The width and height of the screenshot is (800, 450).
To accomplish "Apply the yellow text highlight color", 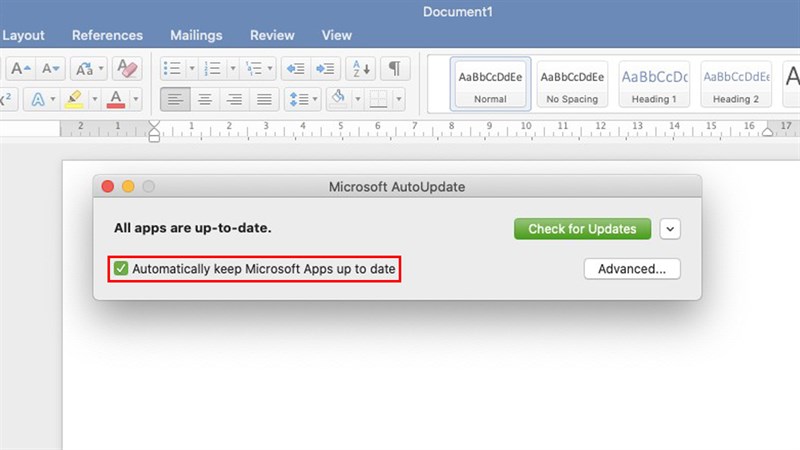I will pos(74,99).
